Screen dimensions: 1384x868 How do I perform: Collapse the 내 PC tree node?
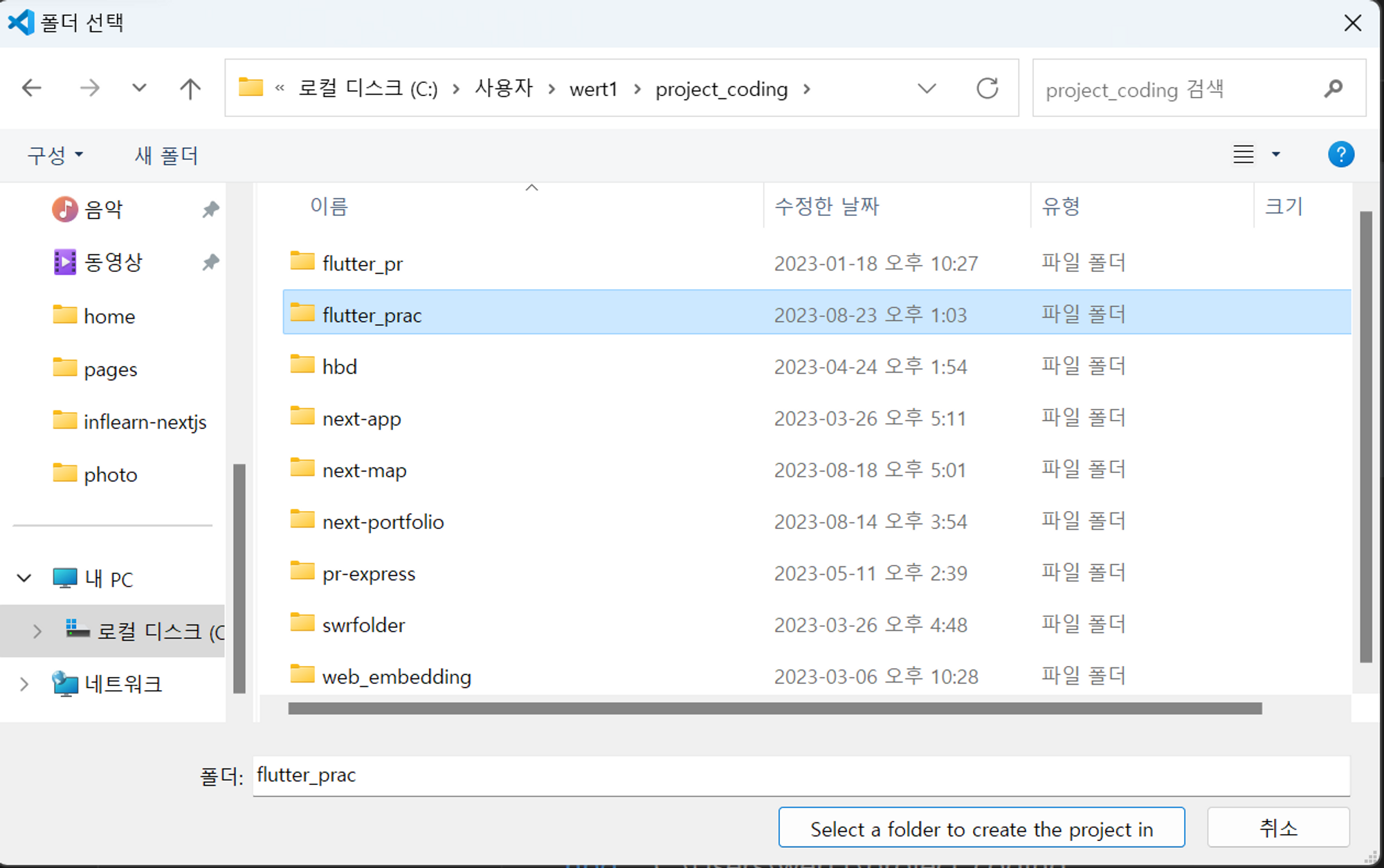24,578
